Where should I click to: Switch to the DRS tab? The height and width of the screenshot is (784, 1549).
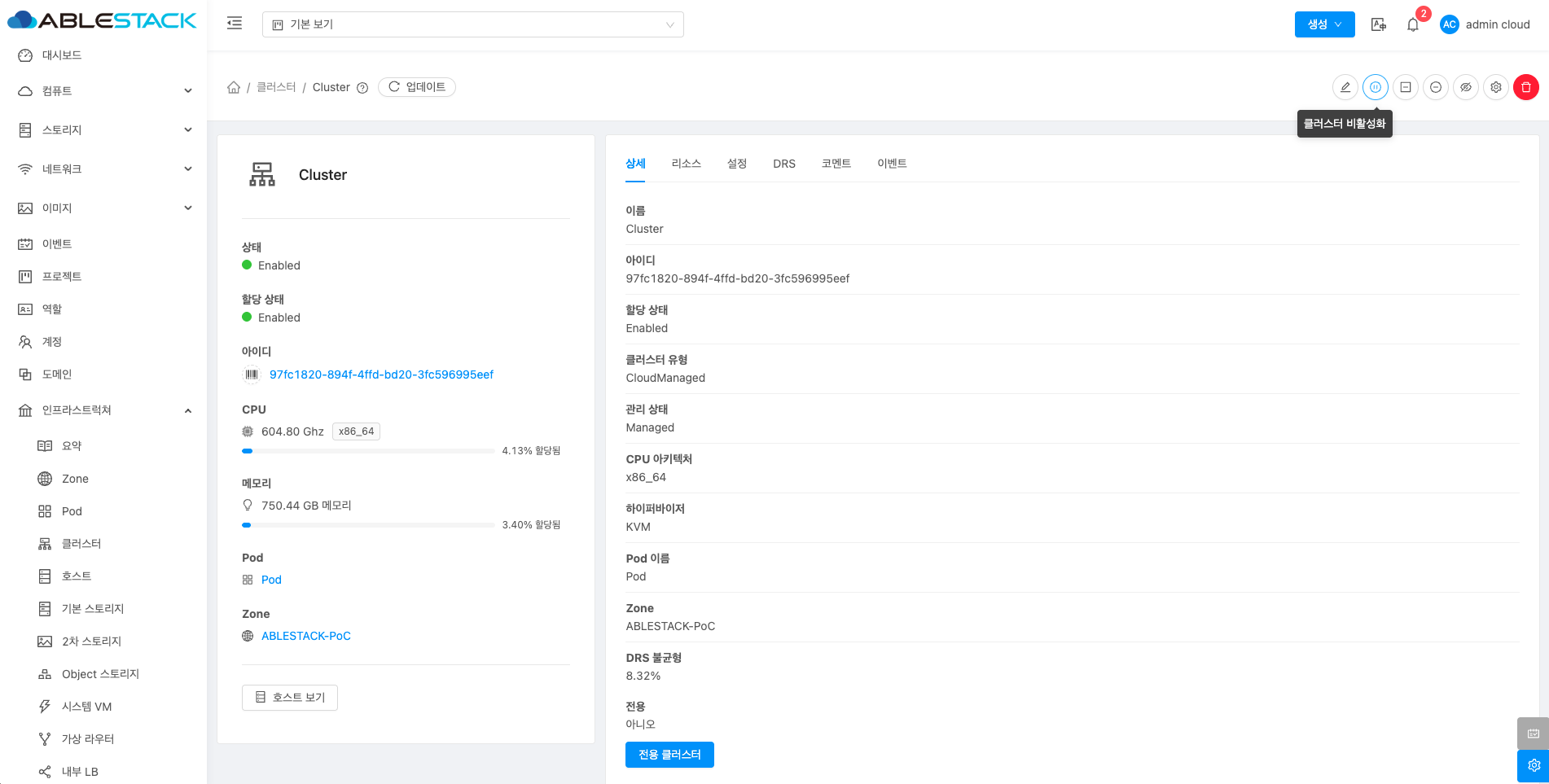(x=783, y=164)
